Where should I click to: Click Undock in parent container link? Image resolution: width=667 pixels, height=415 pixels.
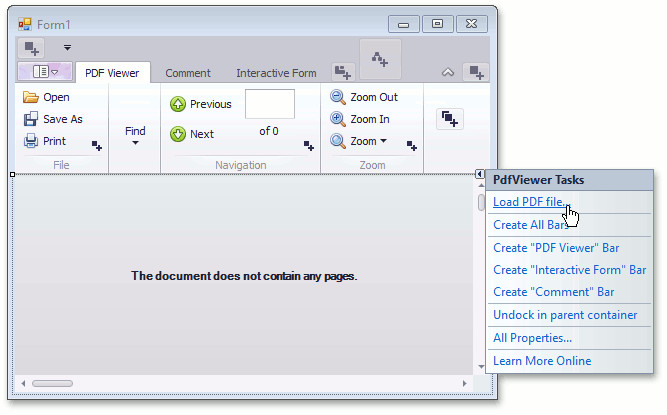pos(565,315)
